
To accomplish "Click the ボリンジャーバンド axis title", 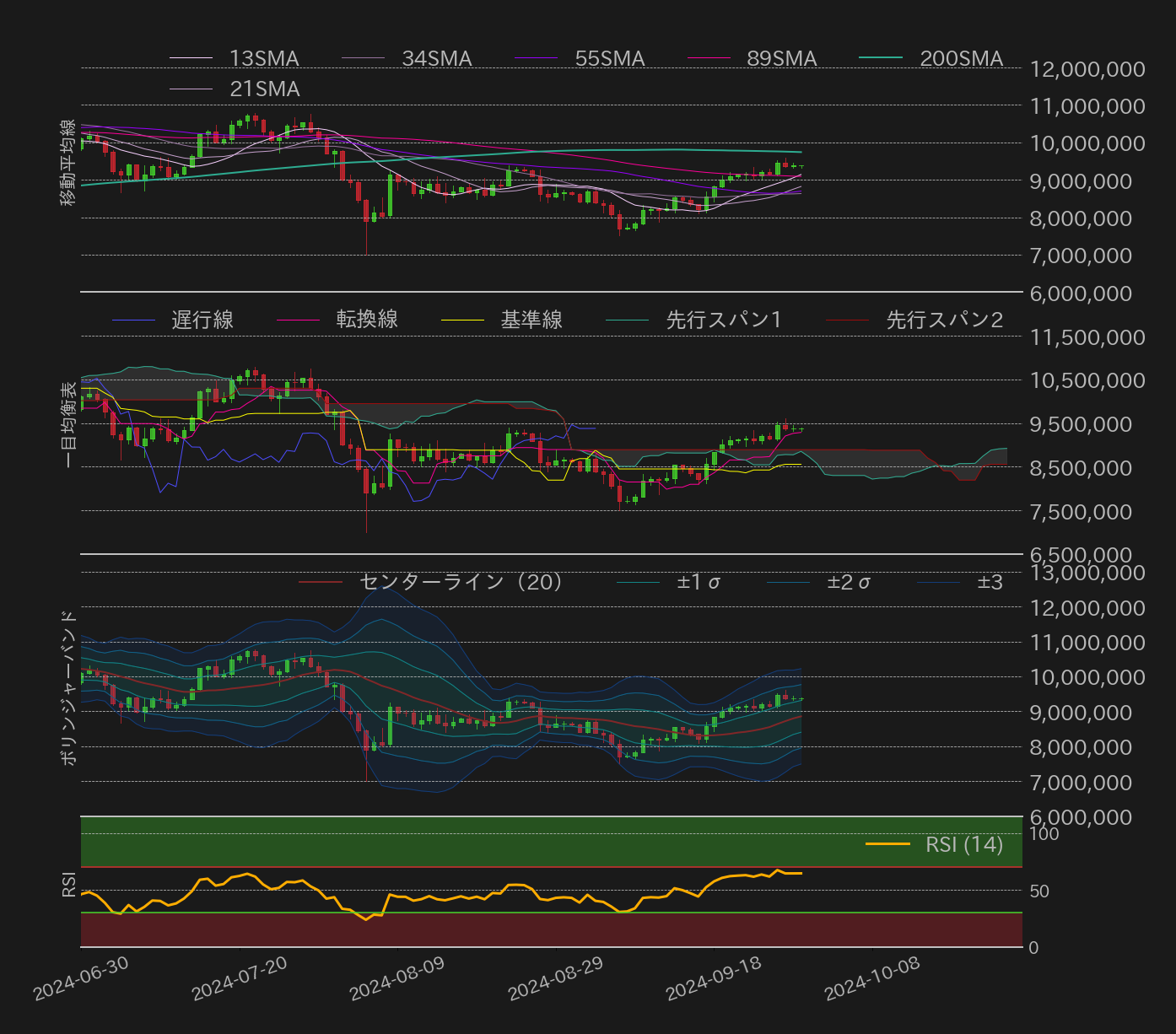I will (x=68, y=687).
